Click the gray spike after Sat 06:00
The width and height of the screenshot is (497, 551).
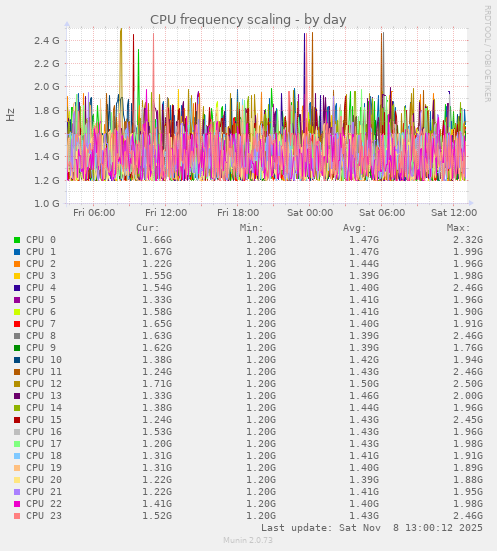coord(383,63)
